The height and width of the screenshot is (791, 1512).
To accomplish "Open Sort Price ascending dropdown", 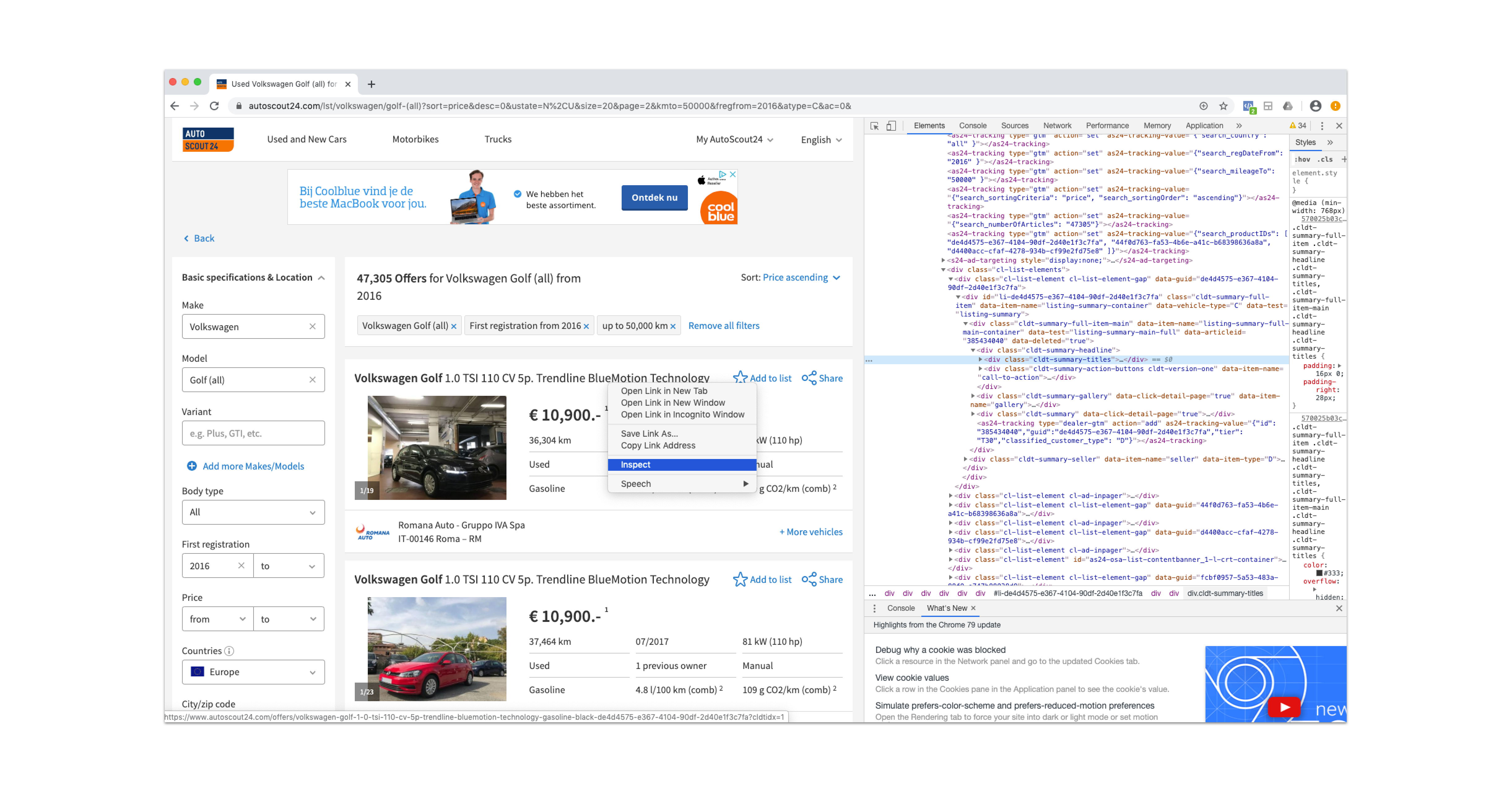I will pos(801,277).
